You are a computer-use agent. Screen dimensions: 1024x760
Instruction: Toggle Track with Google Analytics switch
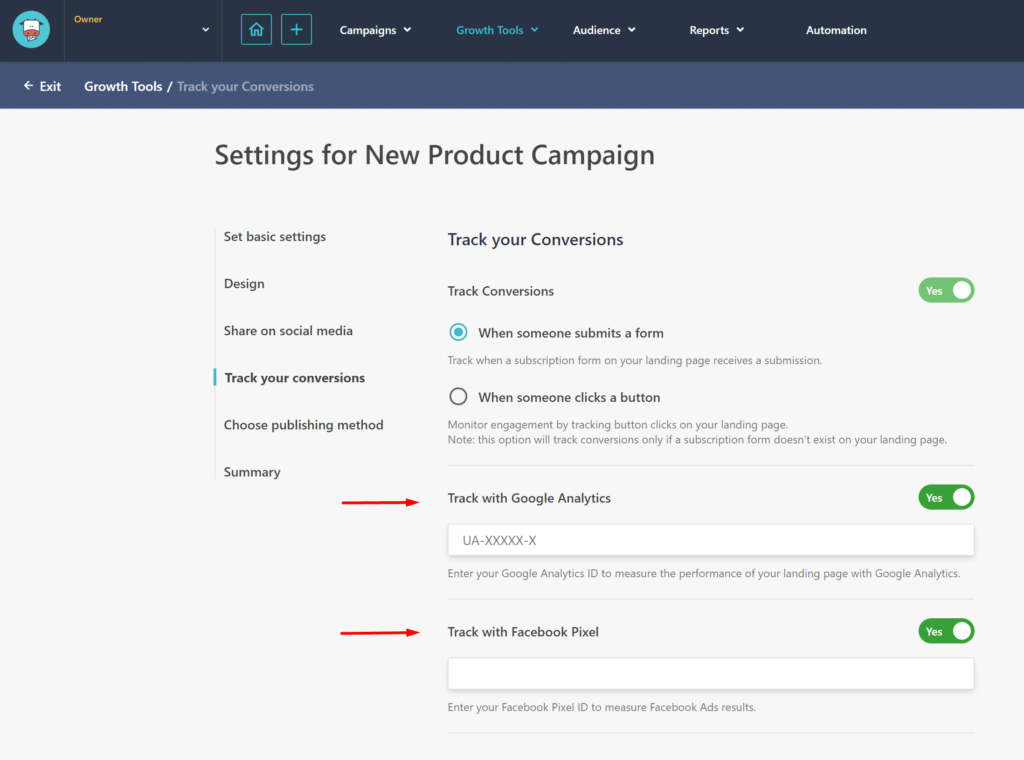(946, 498)
